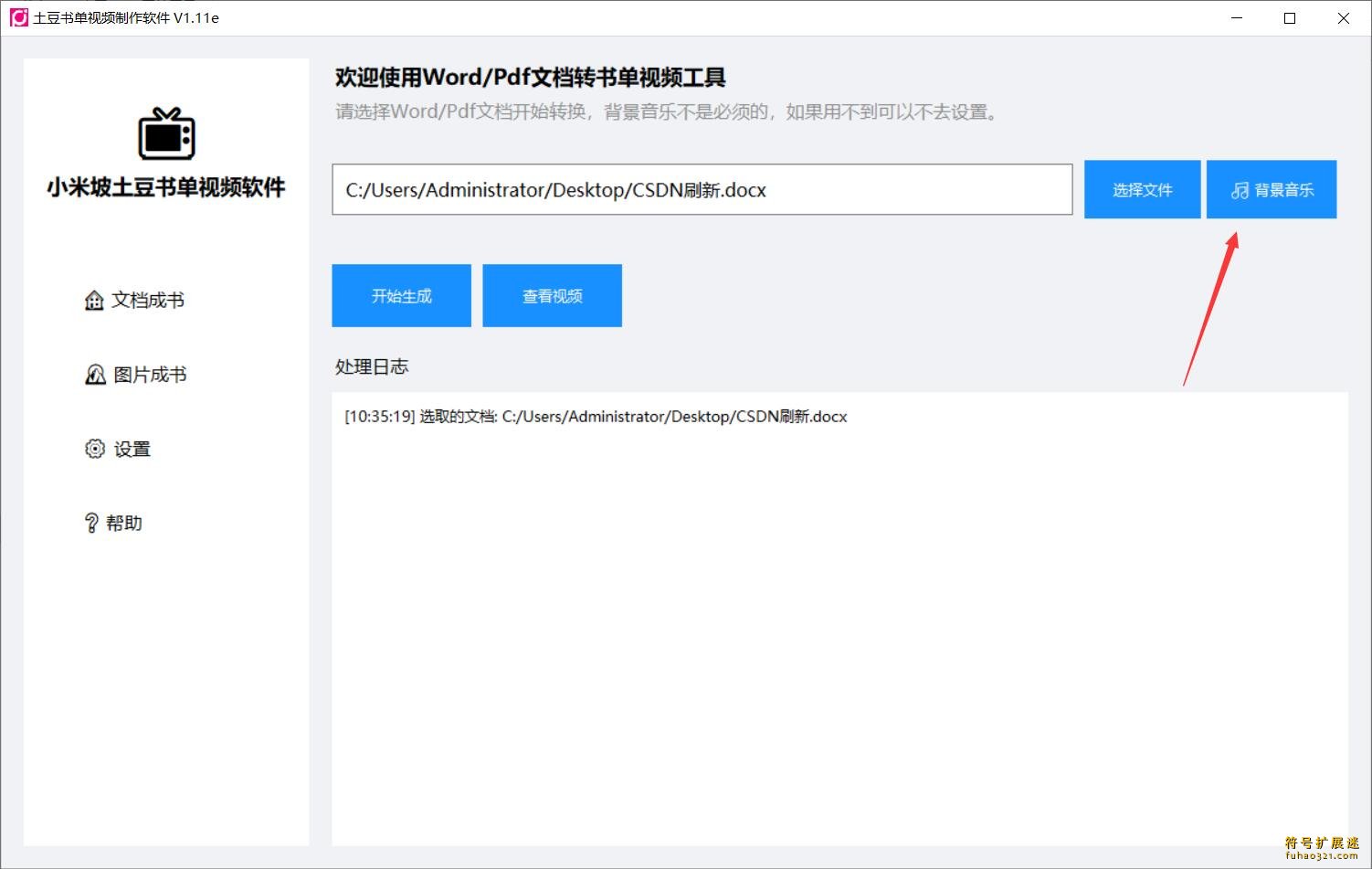Start conversion with the 开始生成 button

coord(401,296)
